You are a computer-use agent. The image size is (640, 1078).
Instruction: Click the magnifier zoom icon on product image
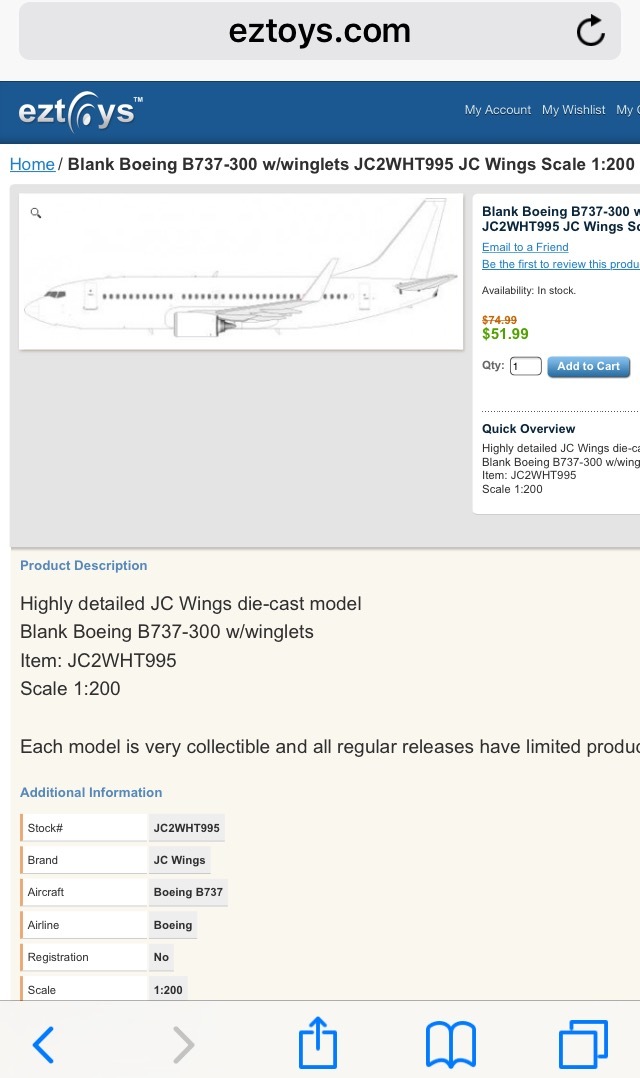[x=36, y=213]
